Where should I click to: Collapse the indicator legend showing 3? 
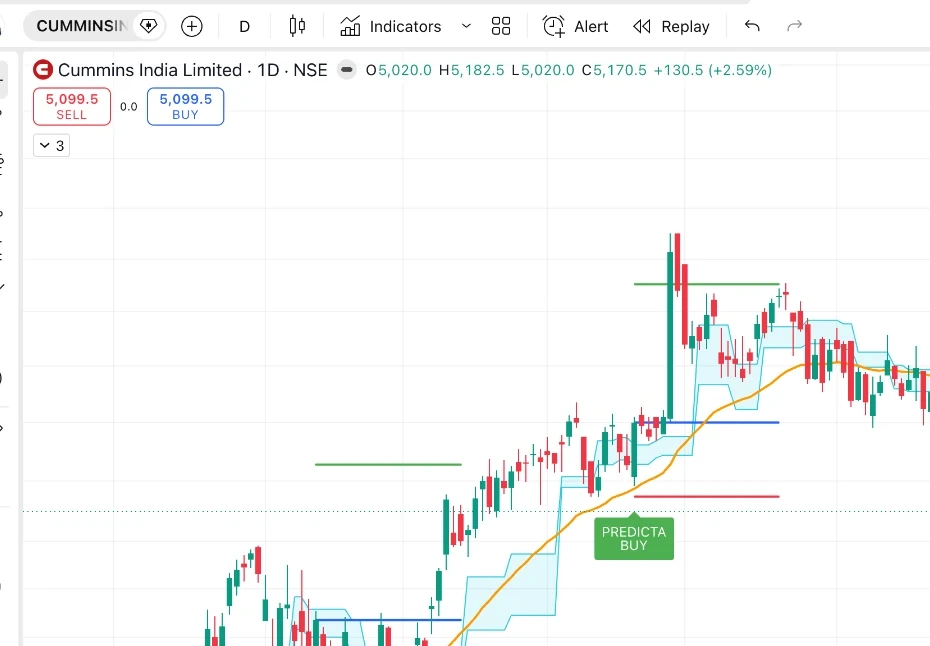[x=52, y=146]
